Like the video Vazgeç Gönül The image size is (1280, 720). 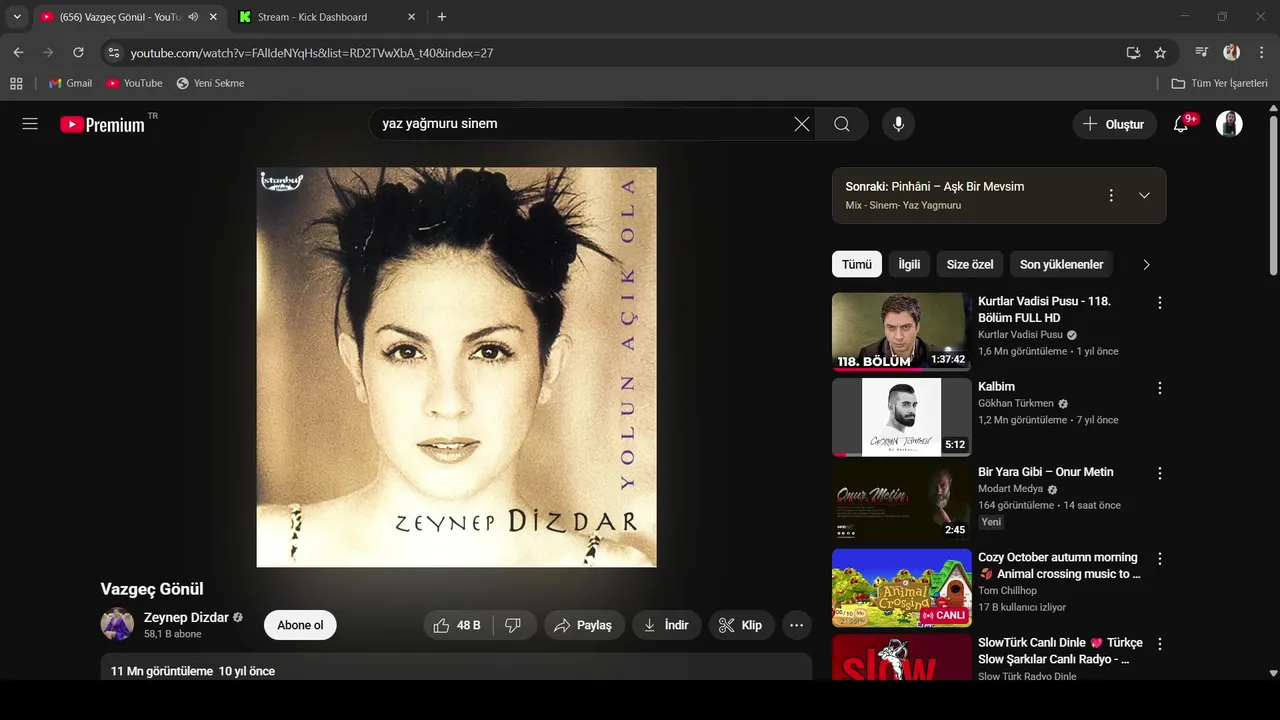[457, 625]
